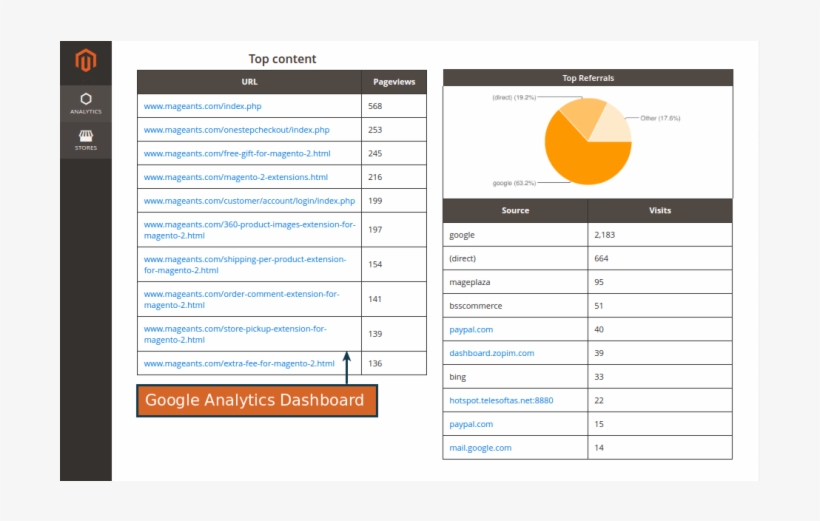Click the URL column header
820x521 pixels.
pyautogui.click(x=249, y=82)
